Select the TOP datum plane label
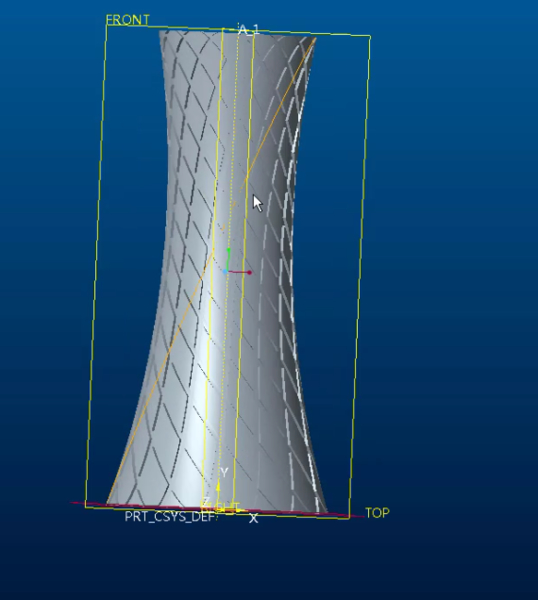Viewport: 538px width, 600px height. coord(377,513)
